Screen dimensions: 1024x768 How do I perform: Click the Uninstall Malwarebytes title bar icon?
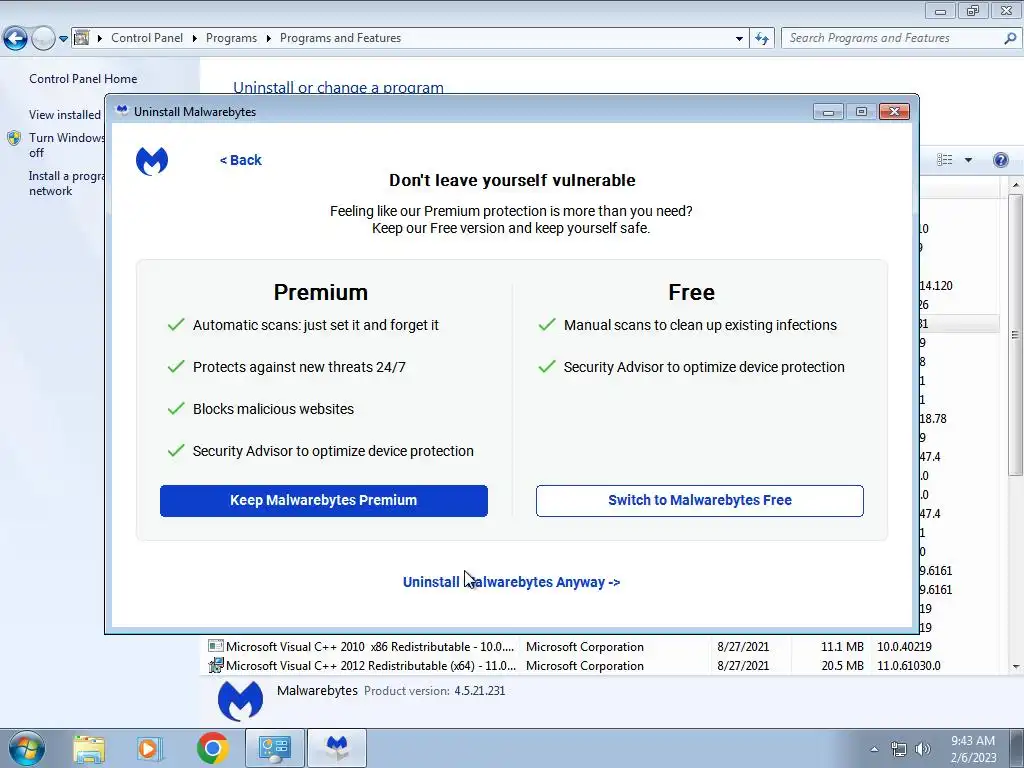121,111
